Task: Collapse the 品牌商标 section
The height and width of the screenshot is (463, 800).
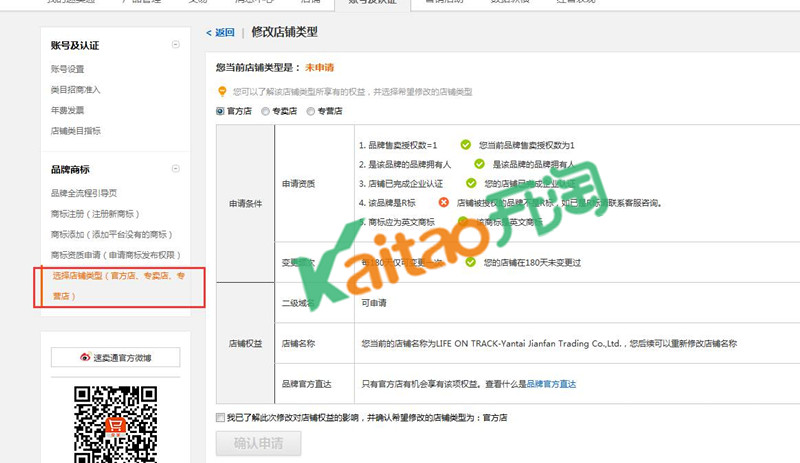Action: point(176,168)
